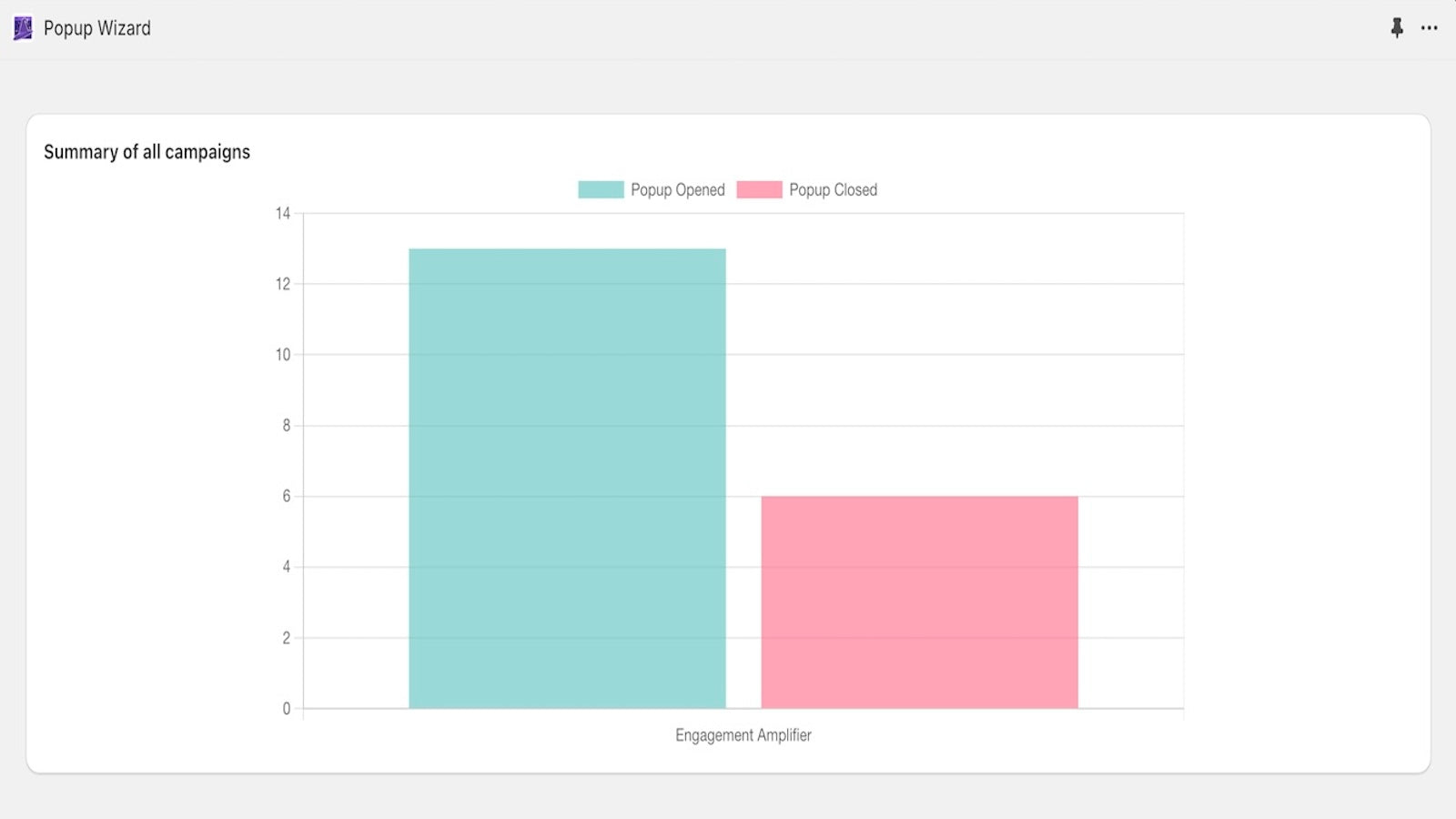Click the 4 value on y-axis
Screen dimensions: 1456x819
[x=287, y=567]
